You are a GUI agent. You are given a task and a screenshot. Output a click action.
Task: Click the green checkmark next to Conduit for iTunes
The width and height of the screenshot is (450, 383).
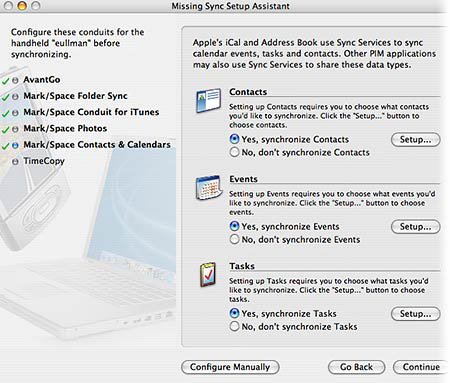coord(5,113)
